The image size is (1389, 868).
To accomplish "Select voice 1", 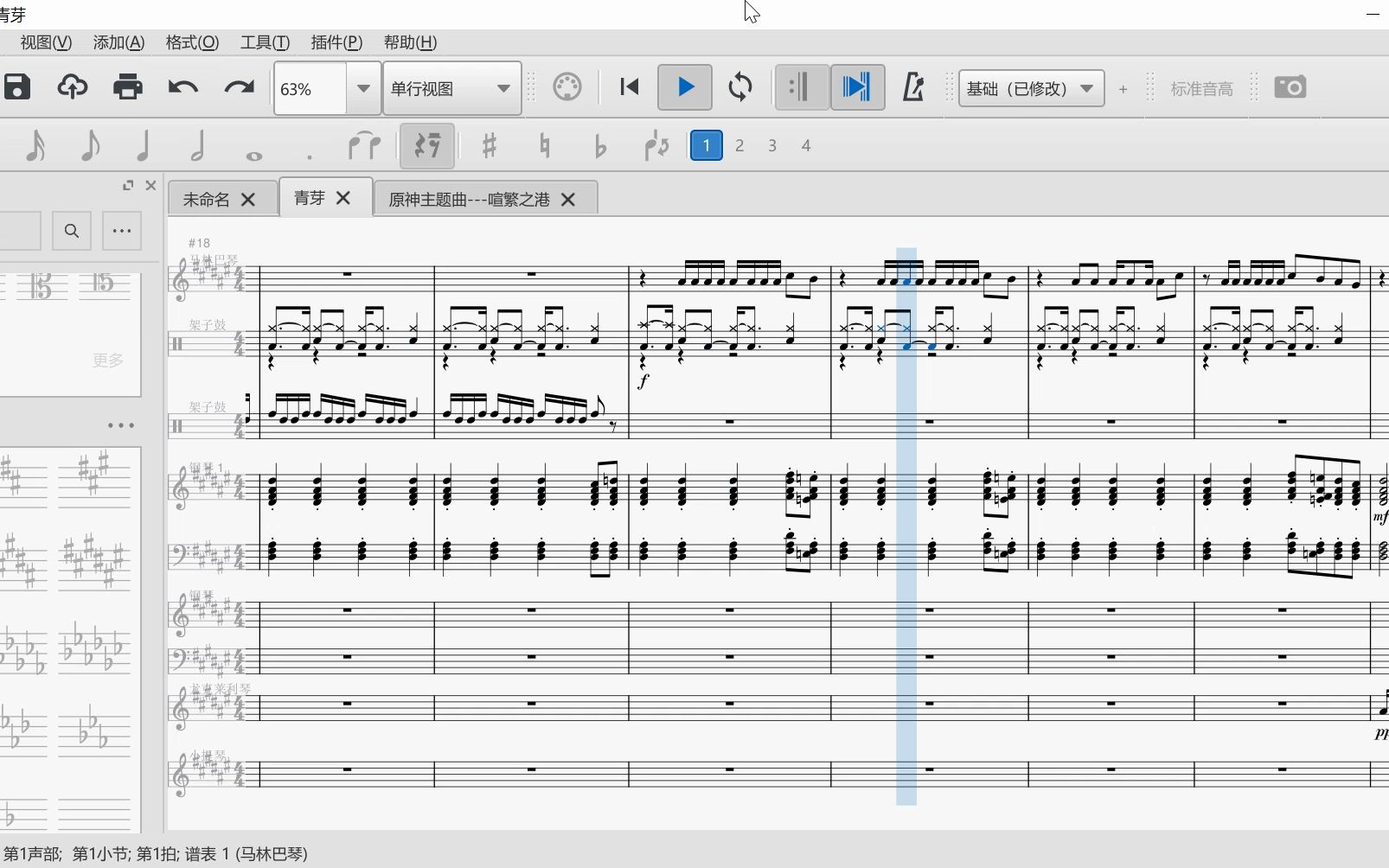I will [706, 145].
